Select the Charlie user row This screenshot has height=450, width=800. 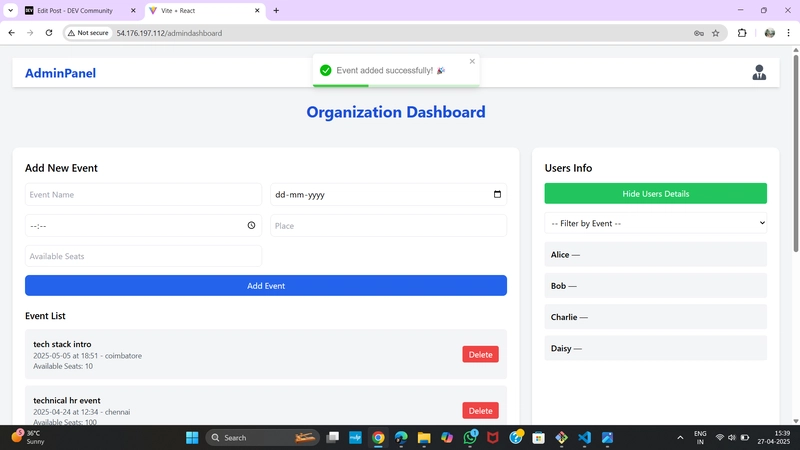click(x=655, y=316)
